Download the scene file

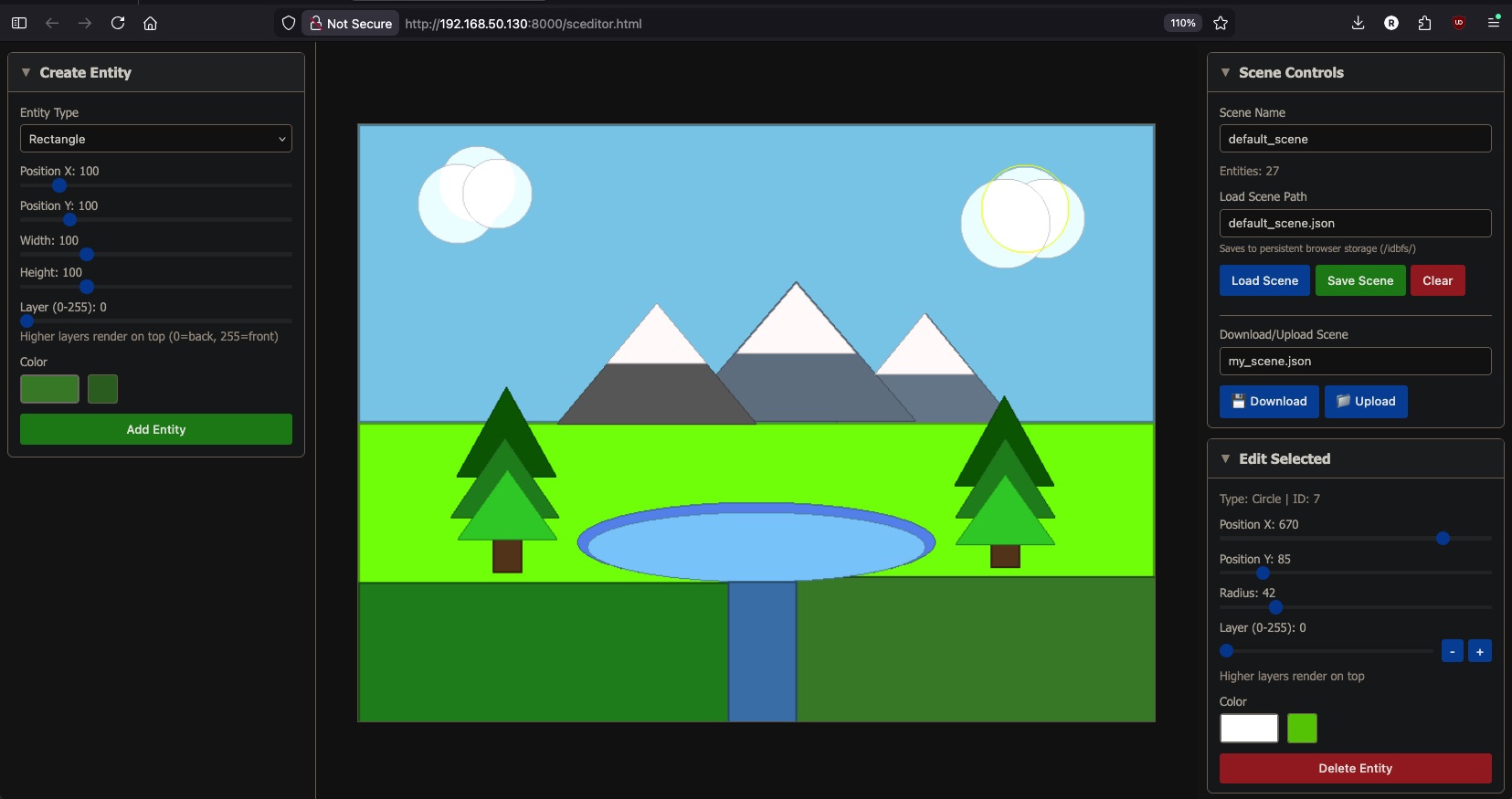[1269, 402]
